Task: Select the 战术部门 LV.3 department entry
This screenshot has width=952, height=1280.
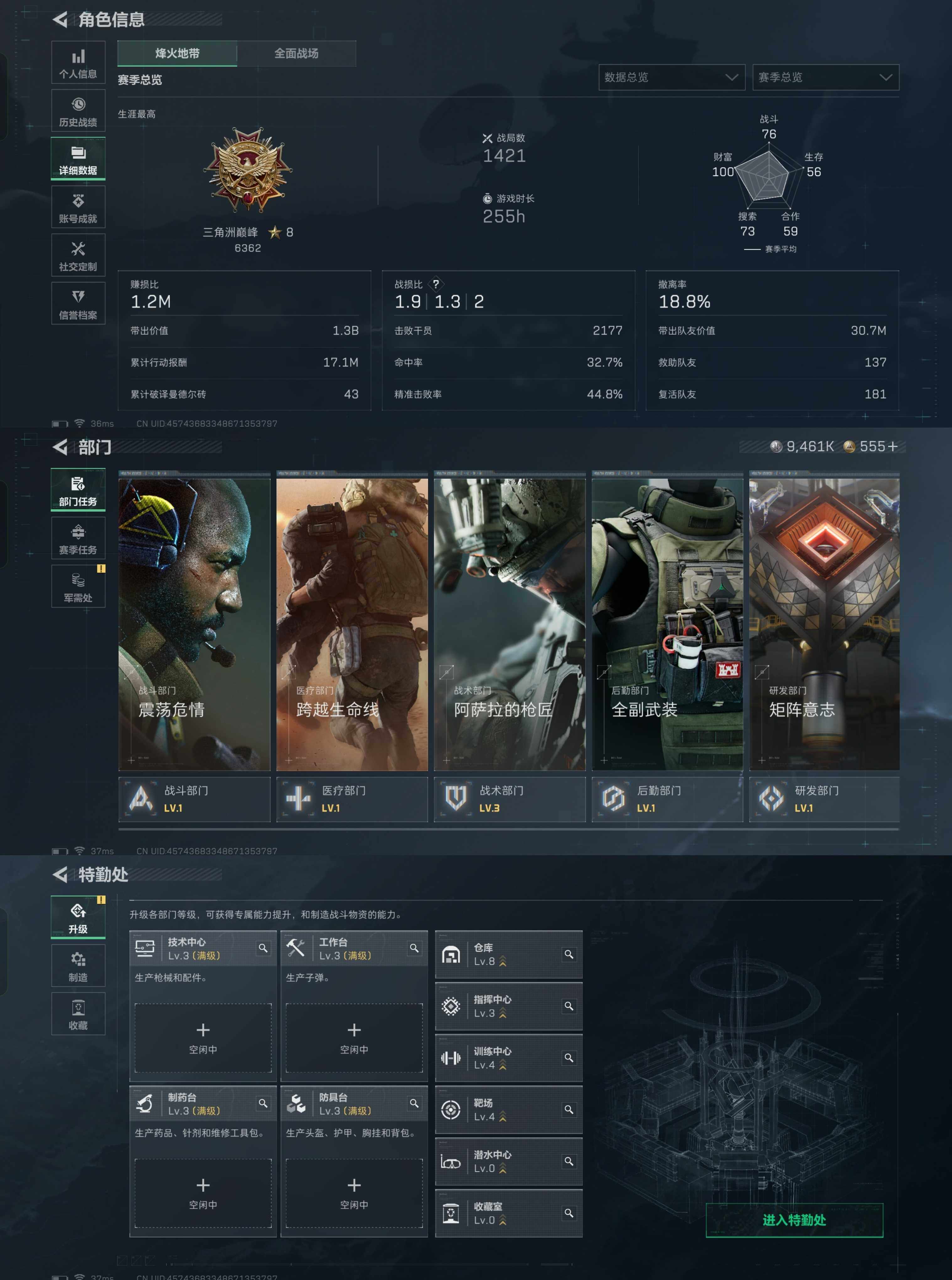Action: [x=510, y=799]
